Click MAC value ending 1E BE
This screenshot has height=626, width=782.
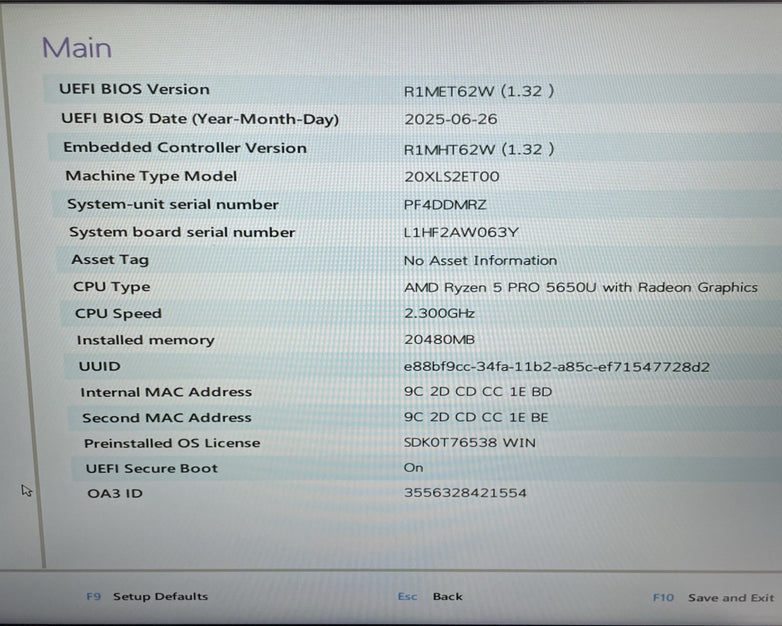pos(476,417)
